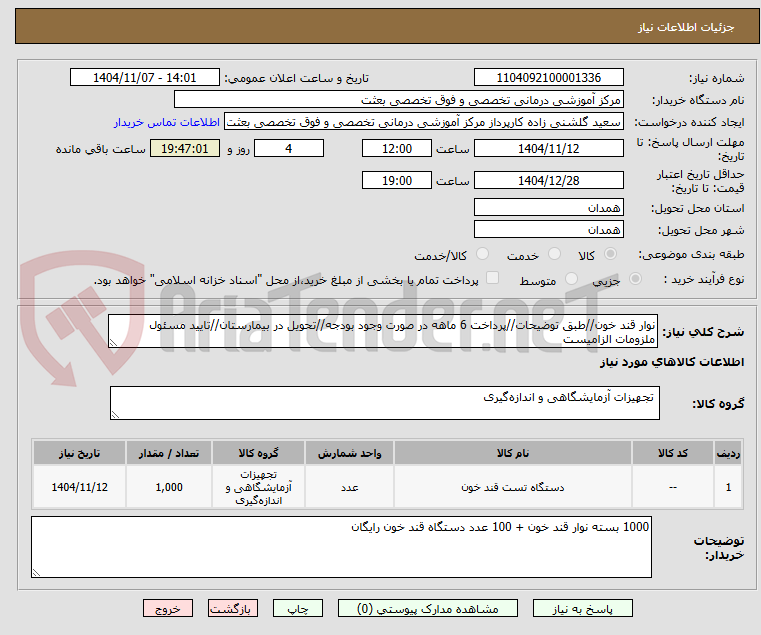The width and height of the screenshot is (761, 635).
Task: Click the row number cell 1
Action: (728, 487)
